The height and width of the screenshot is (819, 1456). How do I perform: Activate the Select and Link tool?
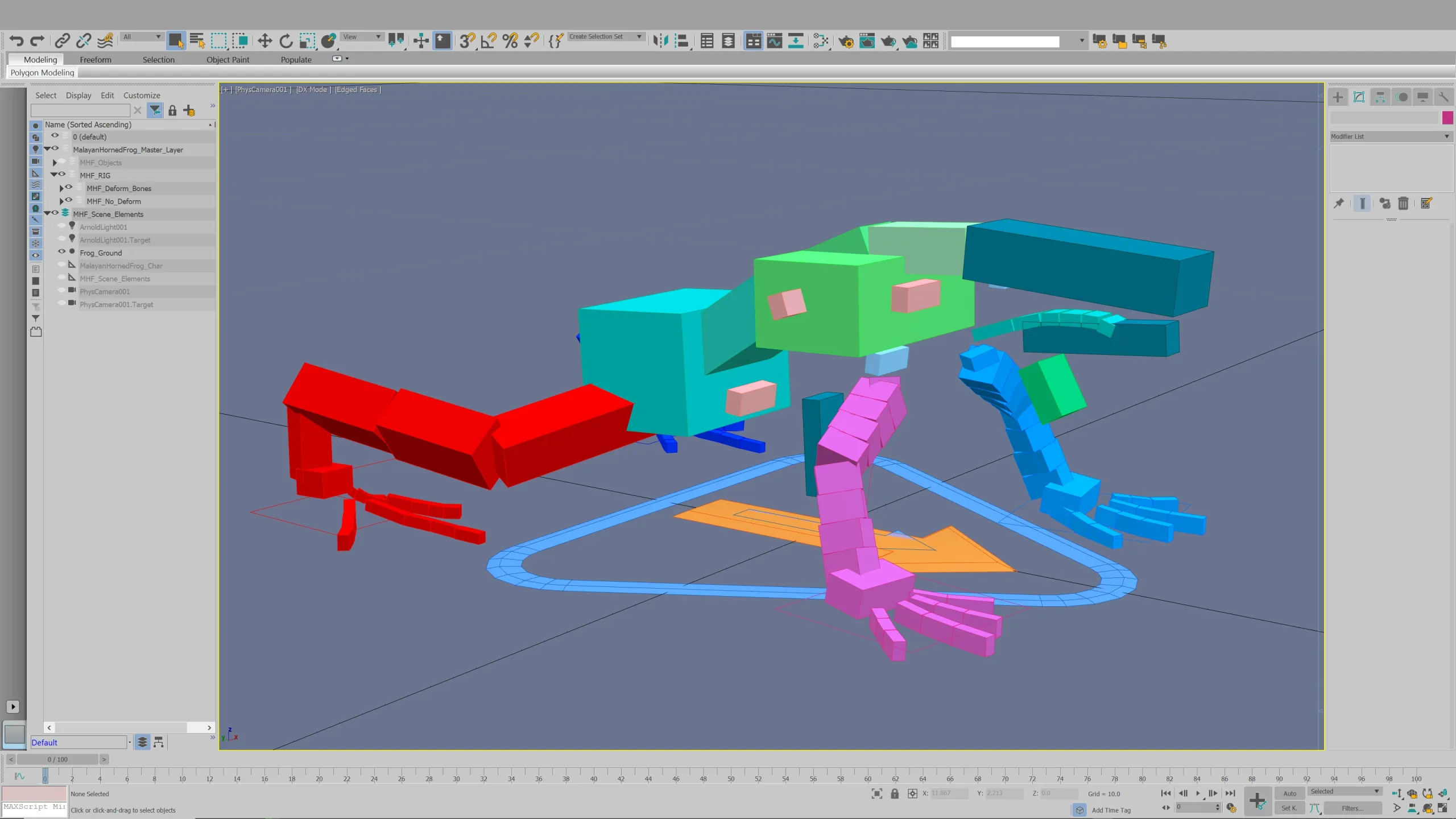pos(62,40)
